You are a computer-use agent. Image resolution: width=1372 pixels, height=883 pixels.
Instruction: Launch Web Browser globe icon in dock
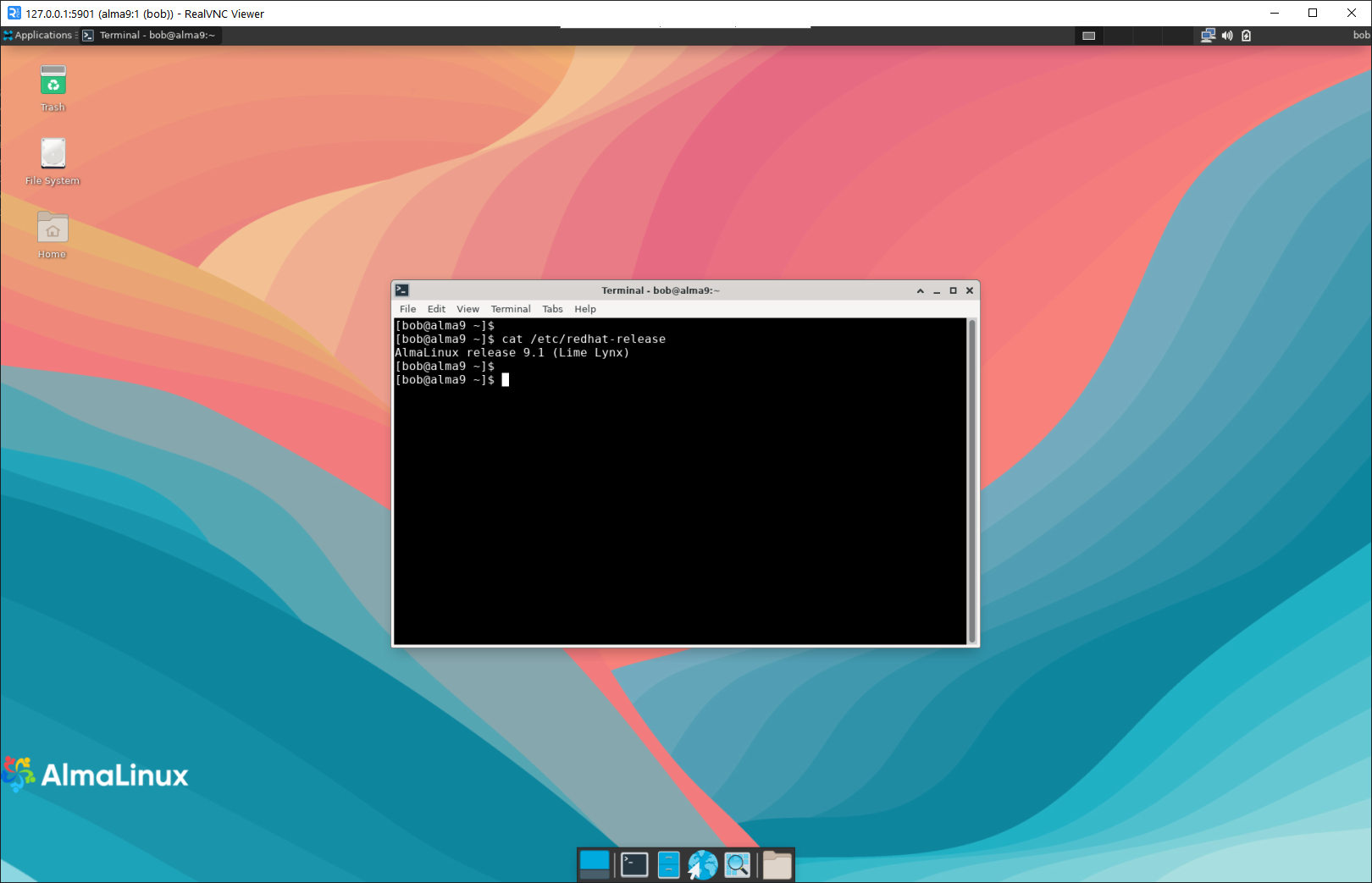point(702,864)
